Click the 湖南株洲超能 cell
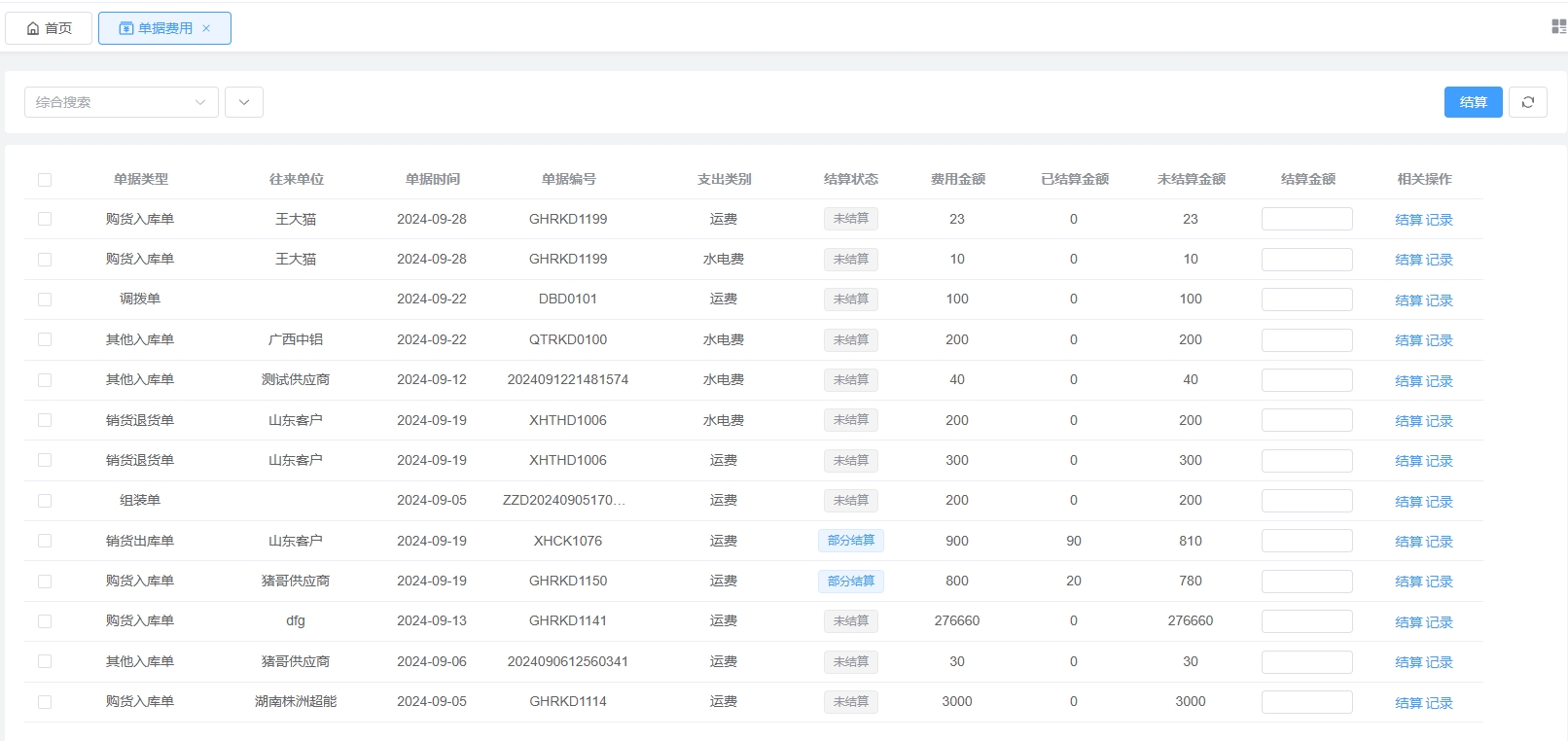Viewport: 1568px width, 741px height. [296, 701]
